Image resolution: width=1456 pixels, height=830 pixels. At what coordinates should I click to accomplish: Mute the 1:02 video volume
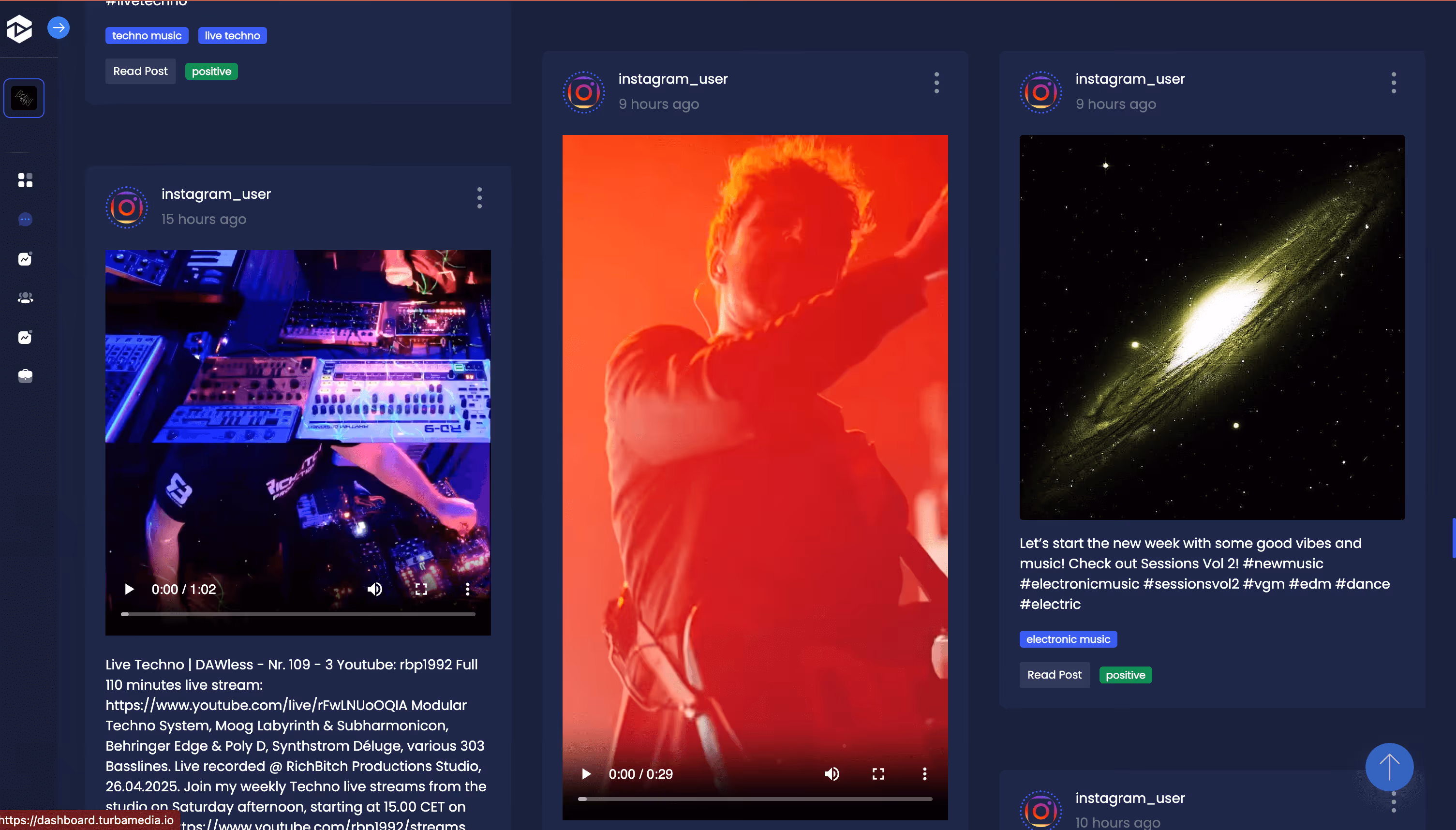(x=374, y=589)
